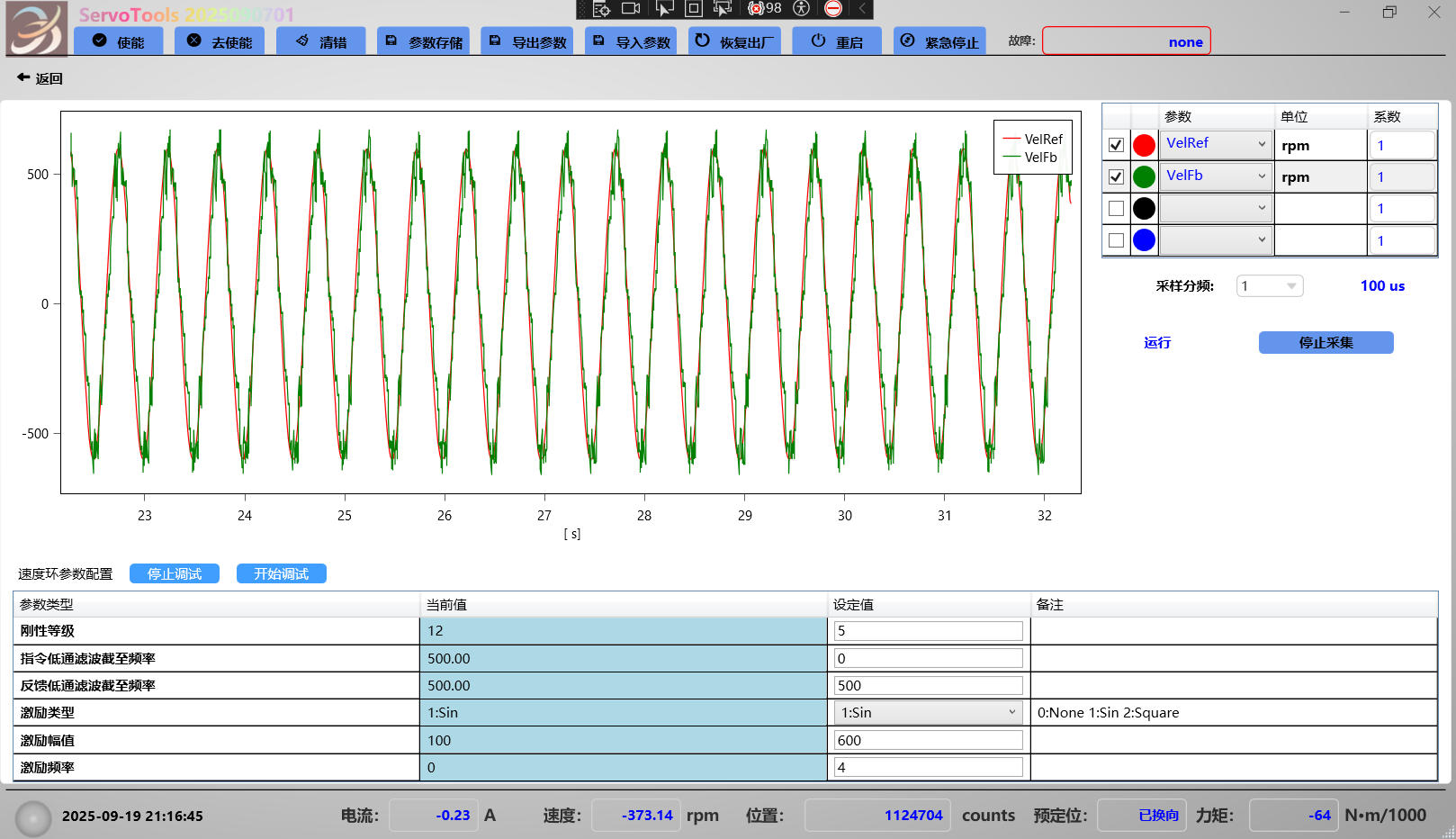
Task: Click the video camera debug toolbar icon
Action: (x=631, y=9)
